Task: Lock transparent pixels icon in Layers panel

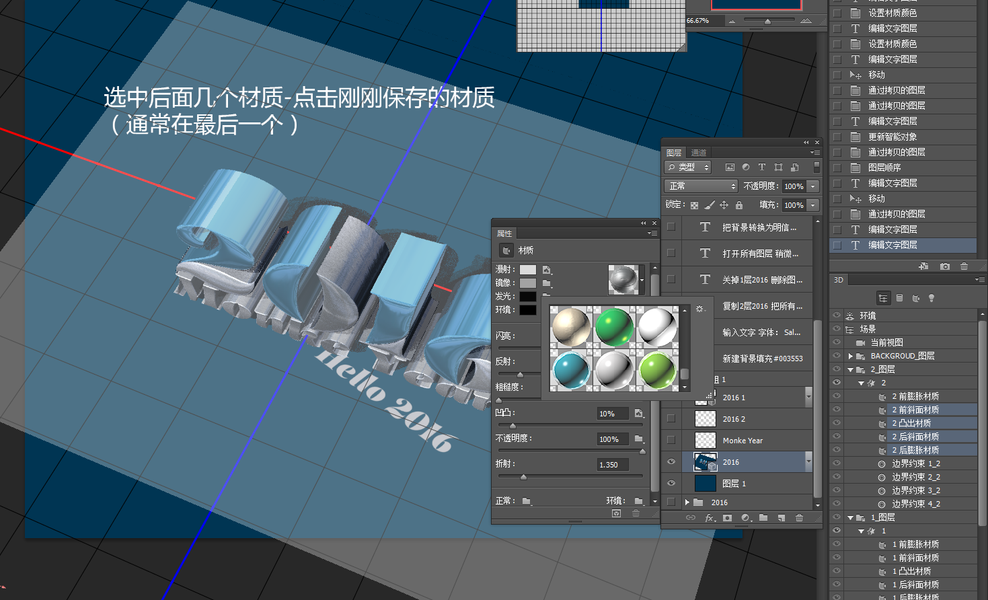Action: (694, 205)
